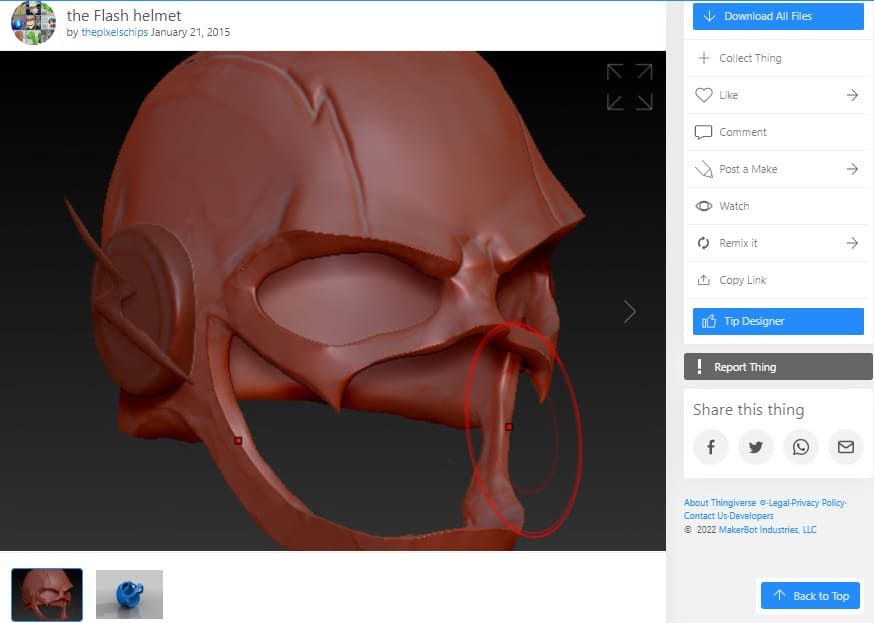
Task: Share via WhatsApp
Action: (x=801, y=447)
